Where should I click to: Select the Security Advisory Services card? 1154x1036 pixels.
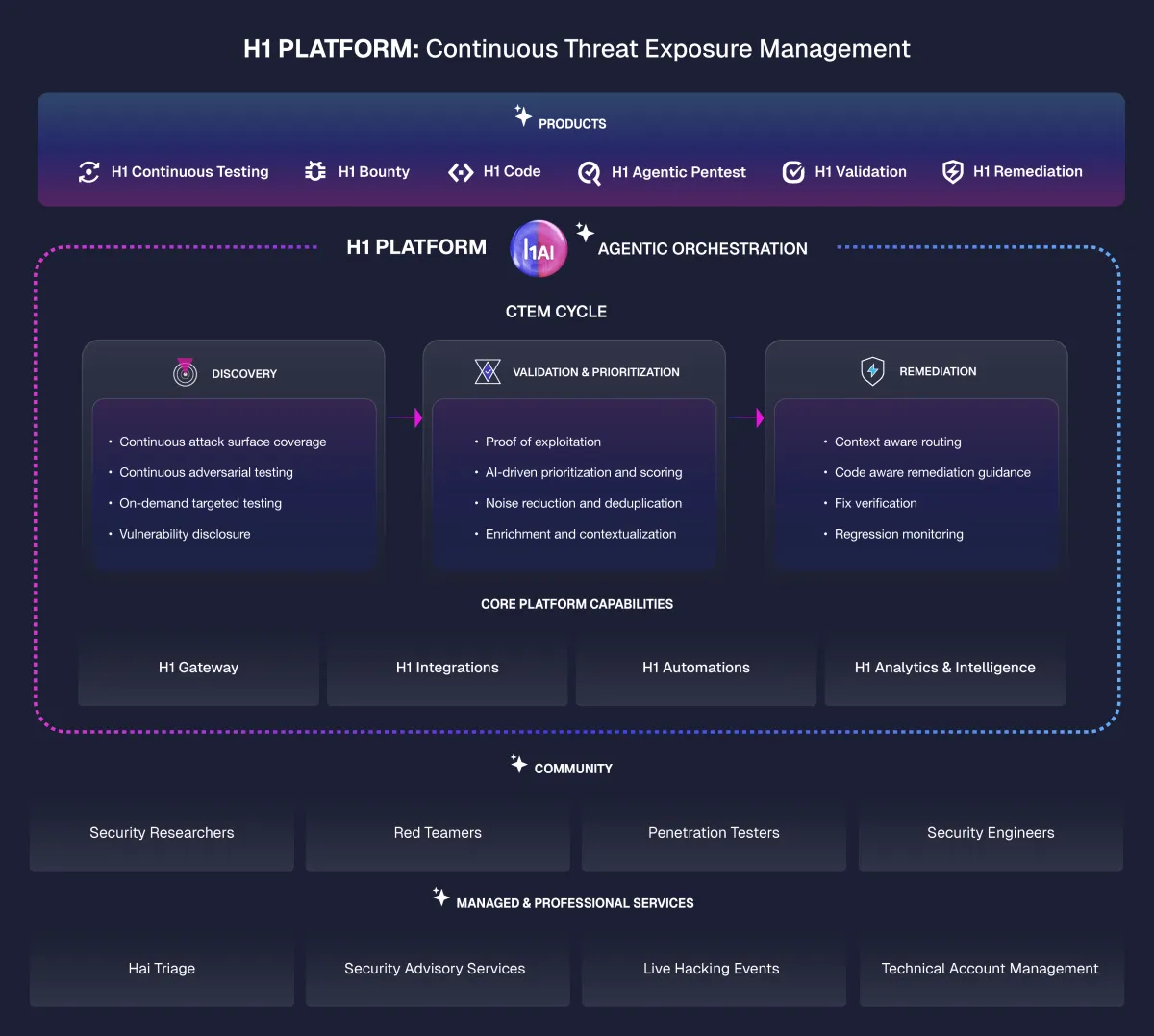(x=438, y=969)
